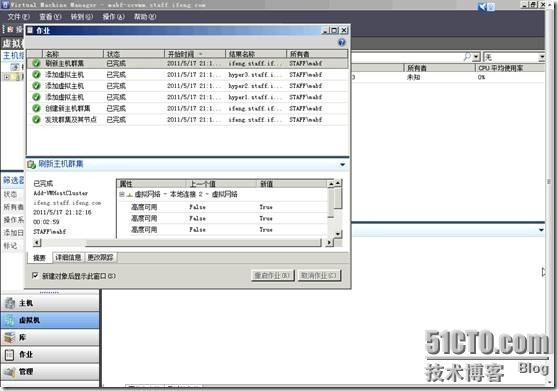Click the 属性 column header in details
Screen dimensions: 558x391
(152, 184)
